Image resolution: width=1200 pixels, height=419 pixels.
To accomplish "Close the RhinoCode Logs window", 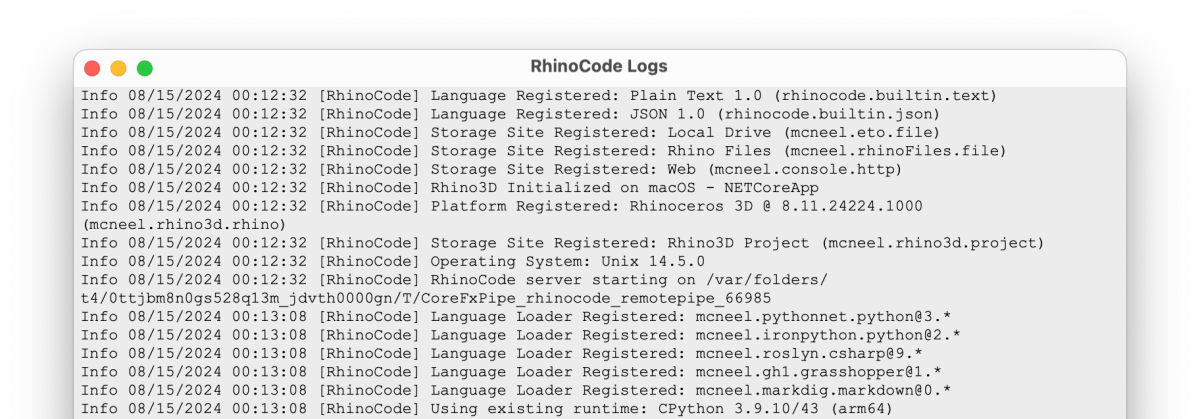I will (92, 68).
